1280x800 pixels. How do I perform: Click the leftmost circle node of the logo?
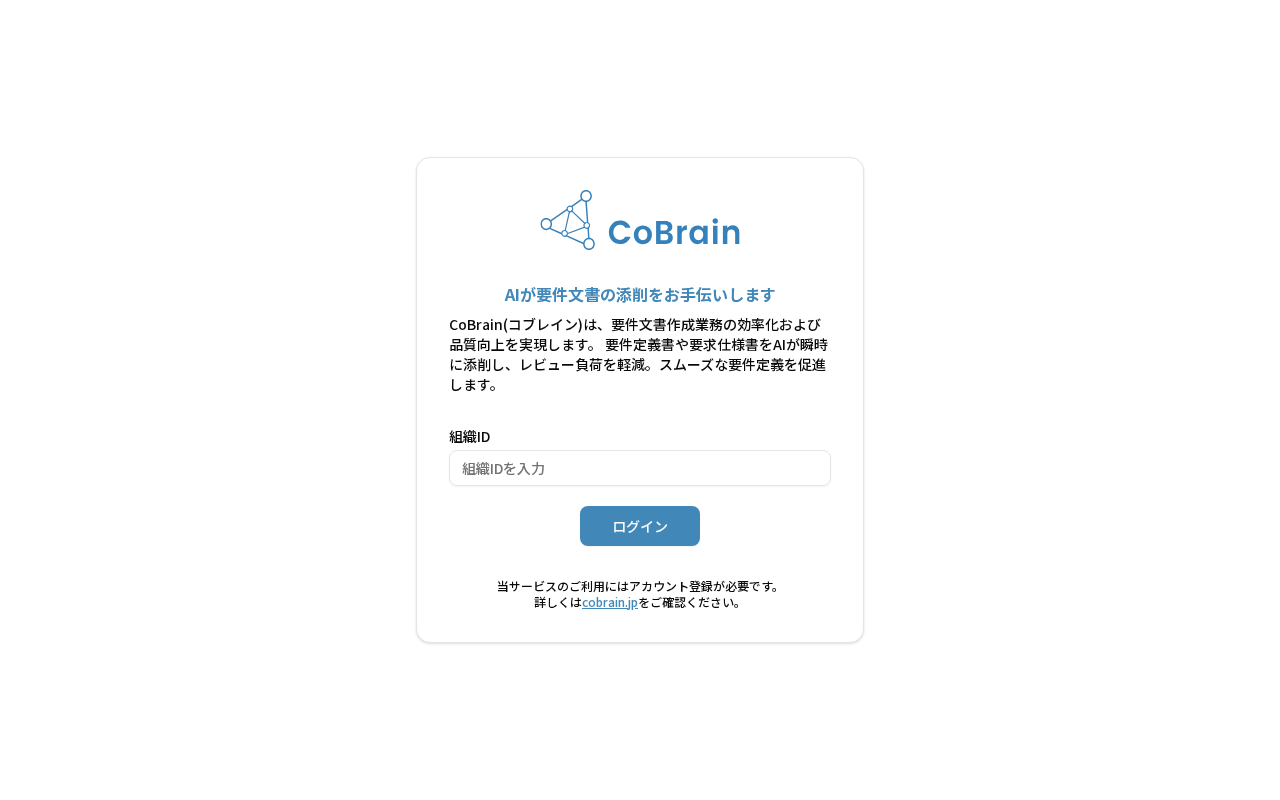(546, 224)
